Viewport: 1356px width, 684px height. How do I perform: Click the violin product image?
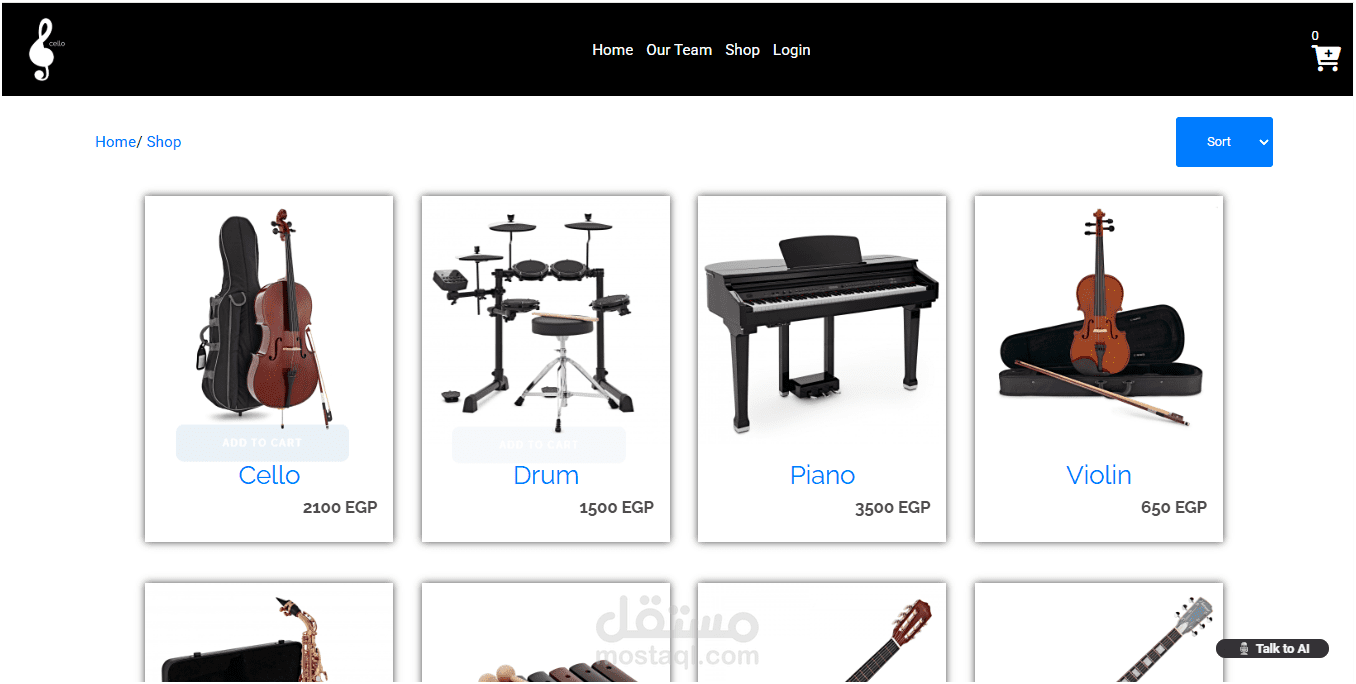[1099, 318]
